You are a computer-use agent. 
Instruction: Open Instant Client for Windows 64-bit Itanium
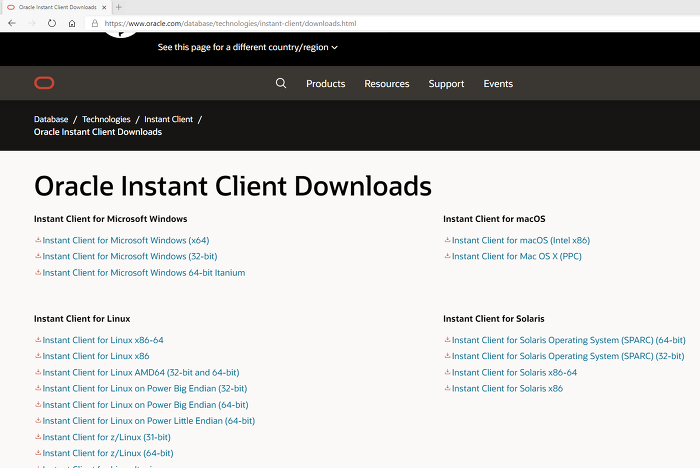pos(144,272)
